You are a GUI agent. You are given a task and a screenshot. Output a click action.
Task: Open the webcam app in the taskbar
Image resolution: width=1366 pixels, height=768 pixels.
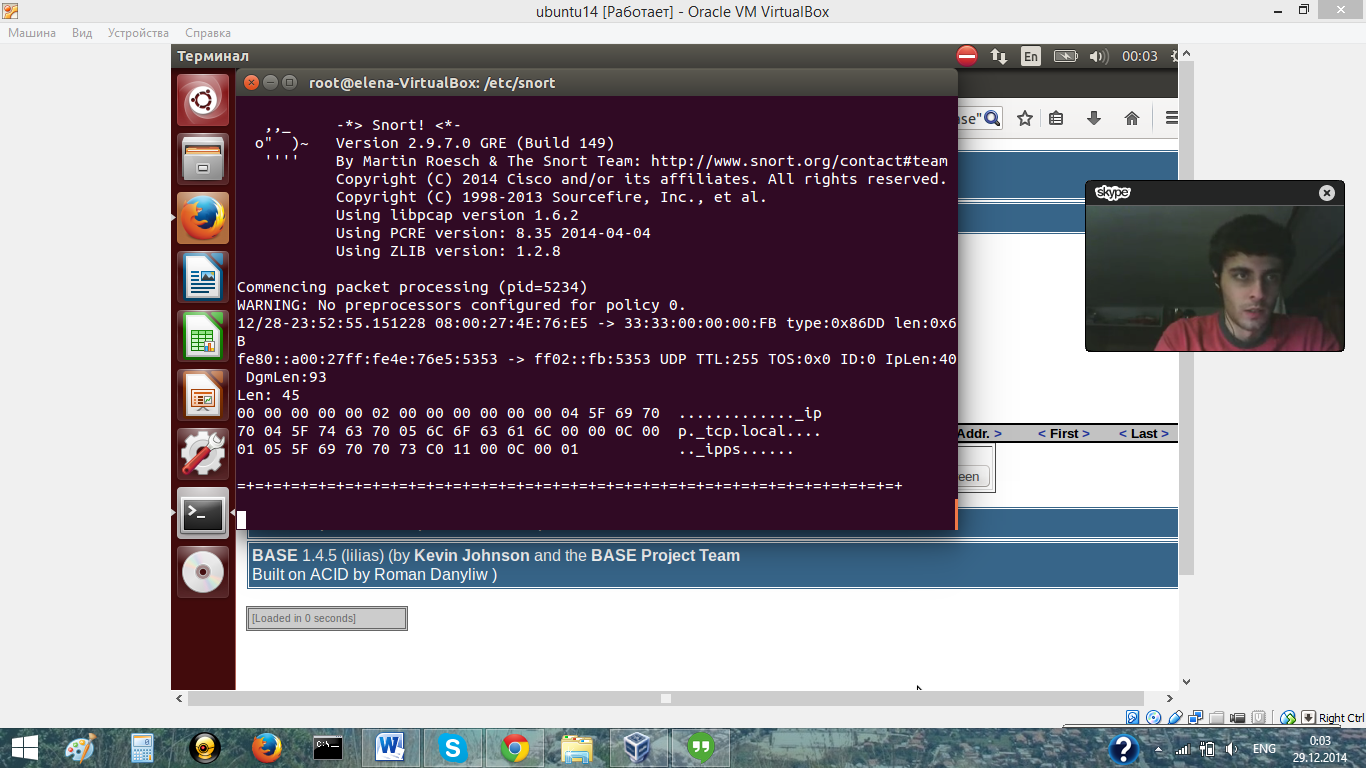pos(204,748)
